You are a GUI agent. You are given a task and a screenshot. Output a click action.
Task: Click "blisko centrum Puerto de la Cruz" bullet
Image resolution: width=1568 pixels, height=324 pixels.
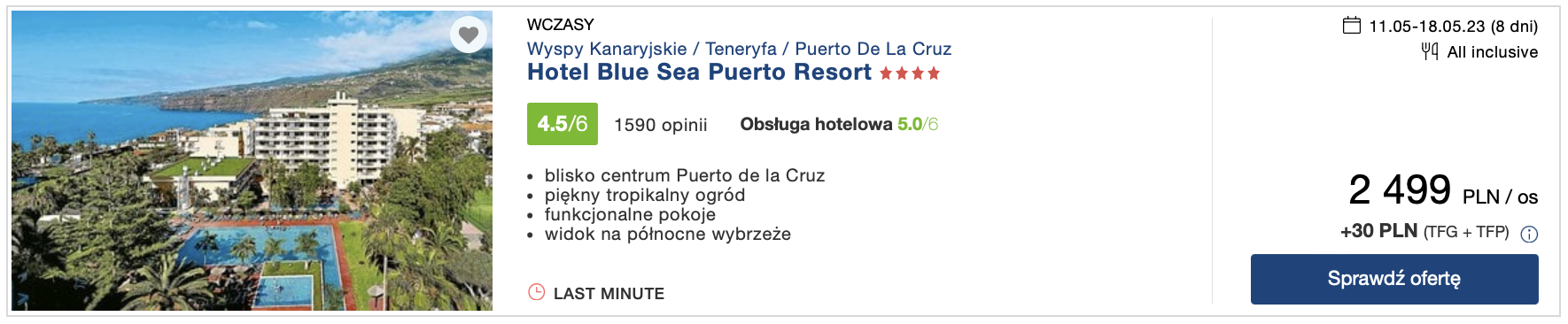685,175
